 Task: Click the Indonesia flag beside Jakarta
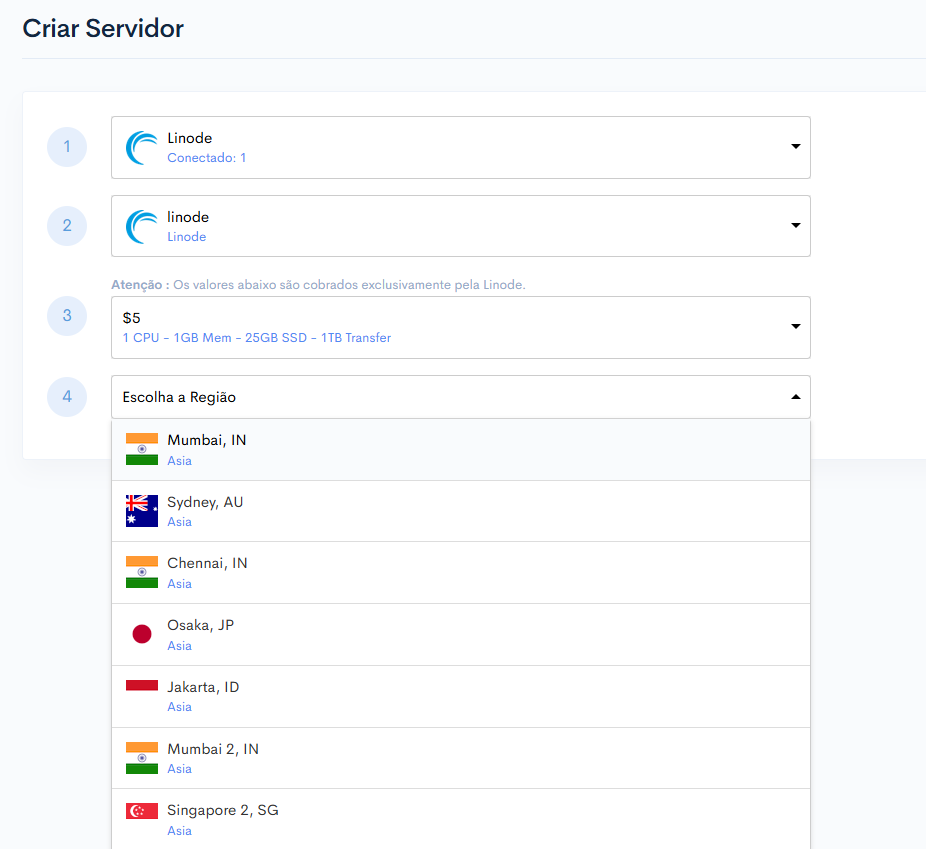[x=142, y=695]
